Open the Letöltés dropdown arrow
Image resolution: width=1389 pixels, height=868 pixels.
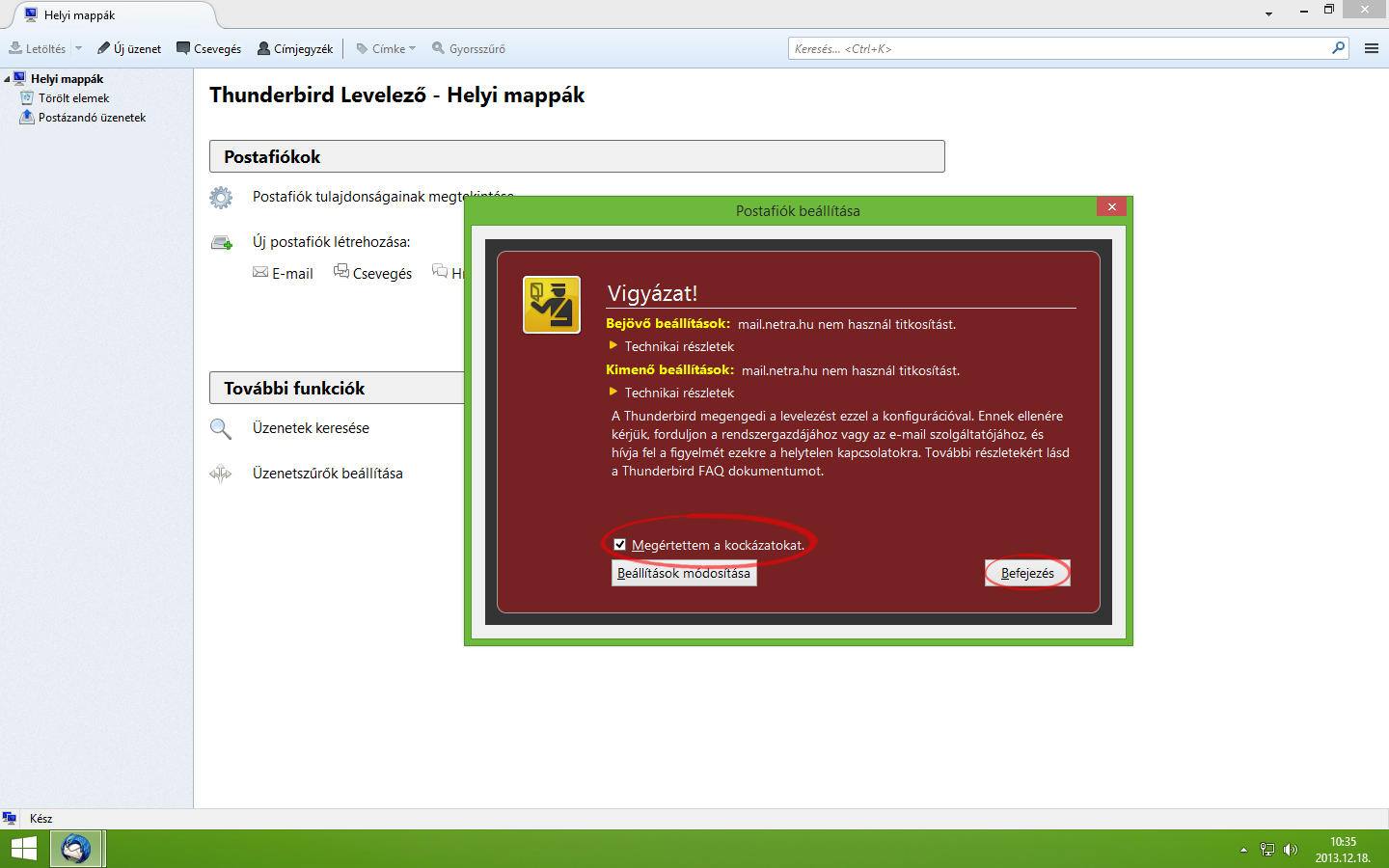coord(78,48)
